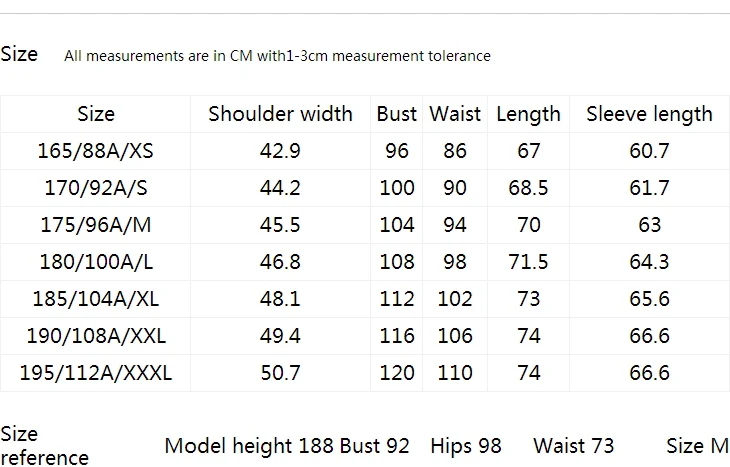Click the Size column header in table
Image resolution: width=730 pixels, height=467 pixels.
pyautogui.click(x=96, y=114)
